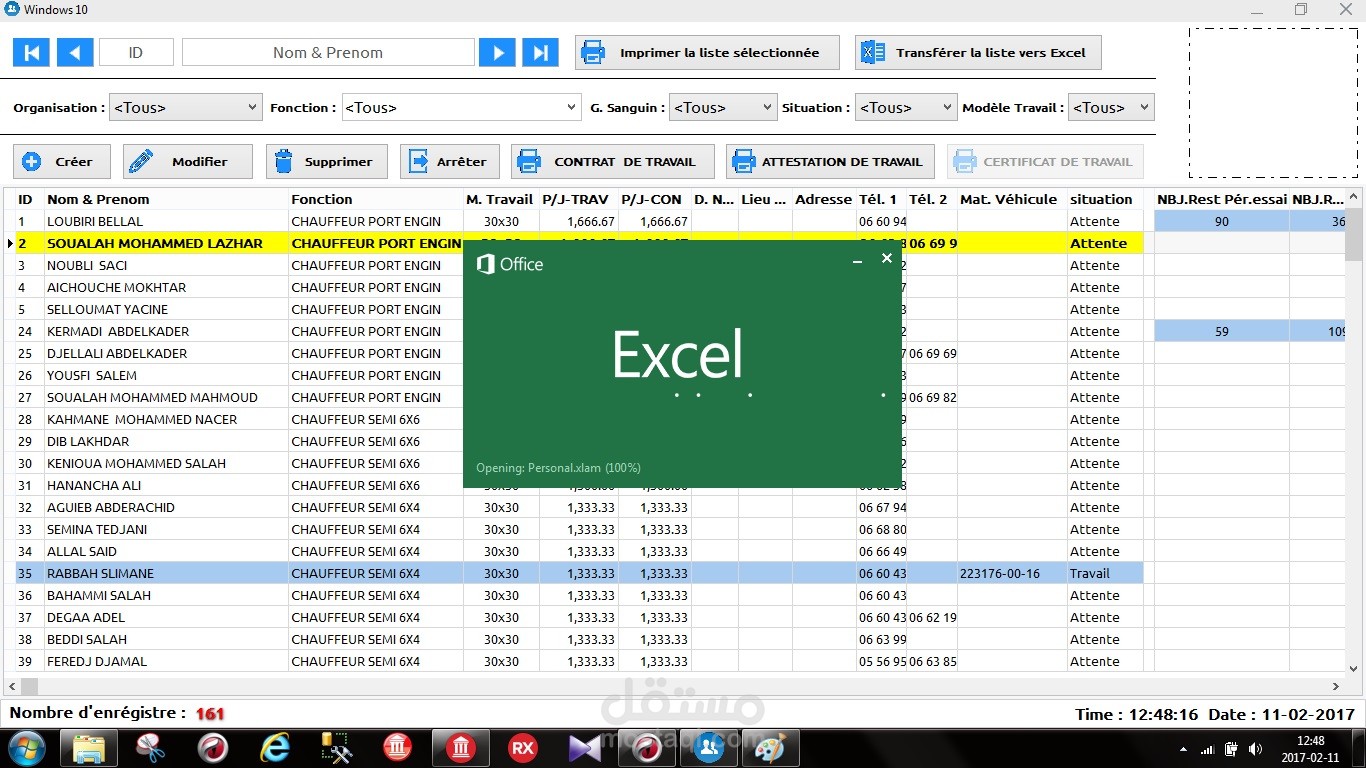Image resolution: width=1366 pixels, height=768 pixels.
Task: Click the P/J-CON column header
Action: [655, 199]
